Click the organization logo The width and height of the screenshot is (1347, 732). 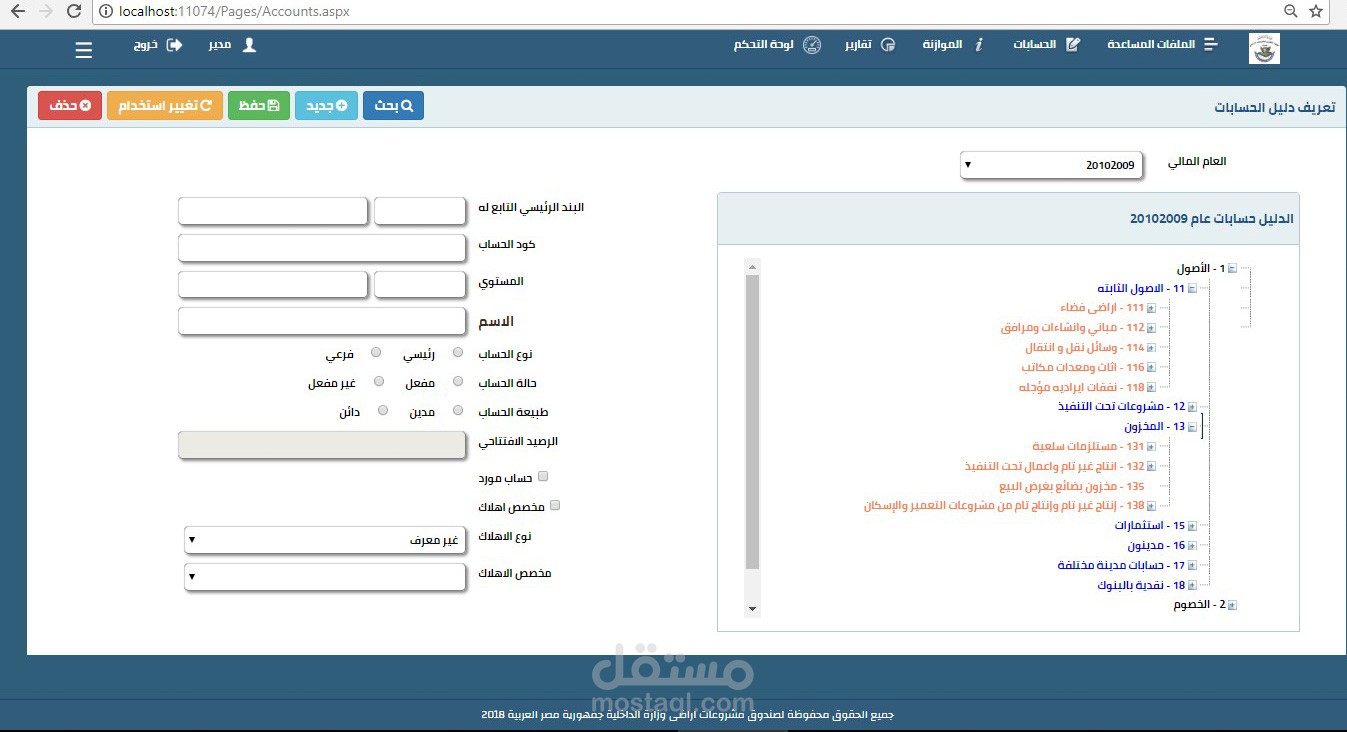click(1264, 48)
